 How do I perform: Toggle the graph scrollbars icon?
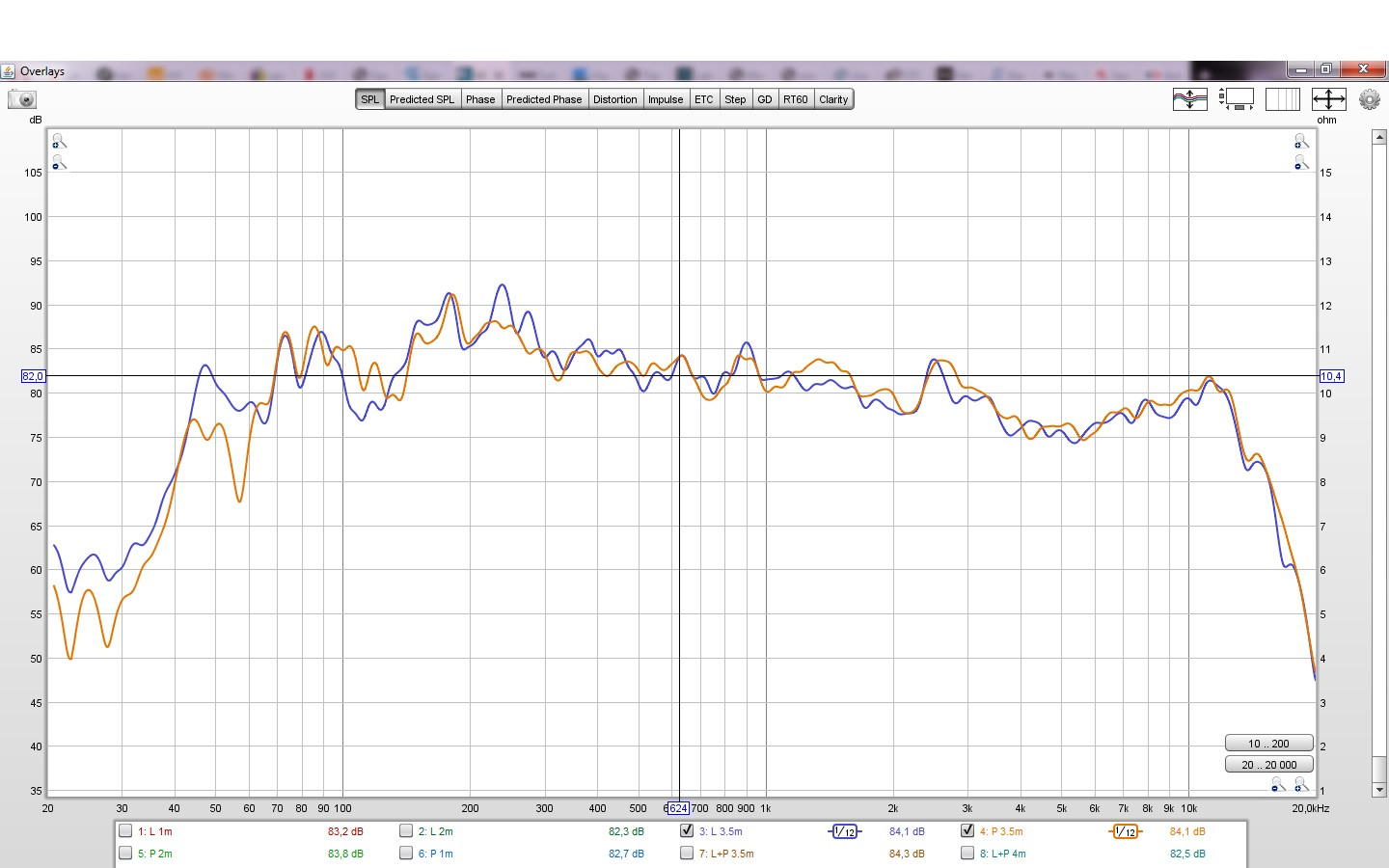1236,99
